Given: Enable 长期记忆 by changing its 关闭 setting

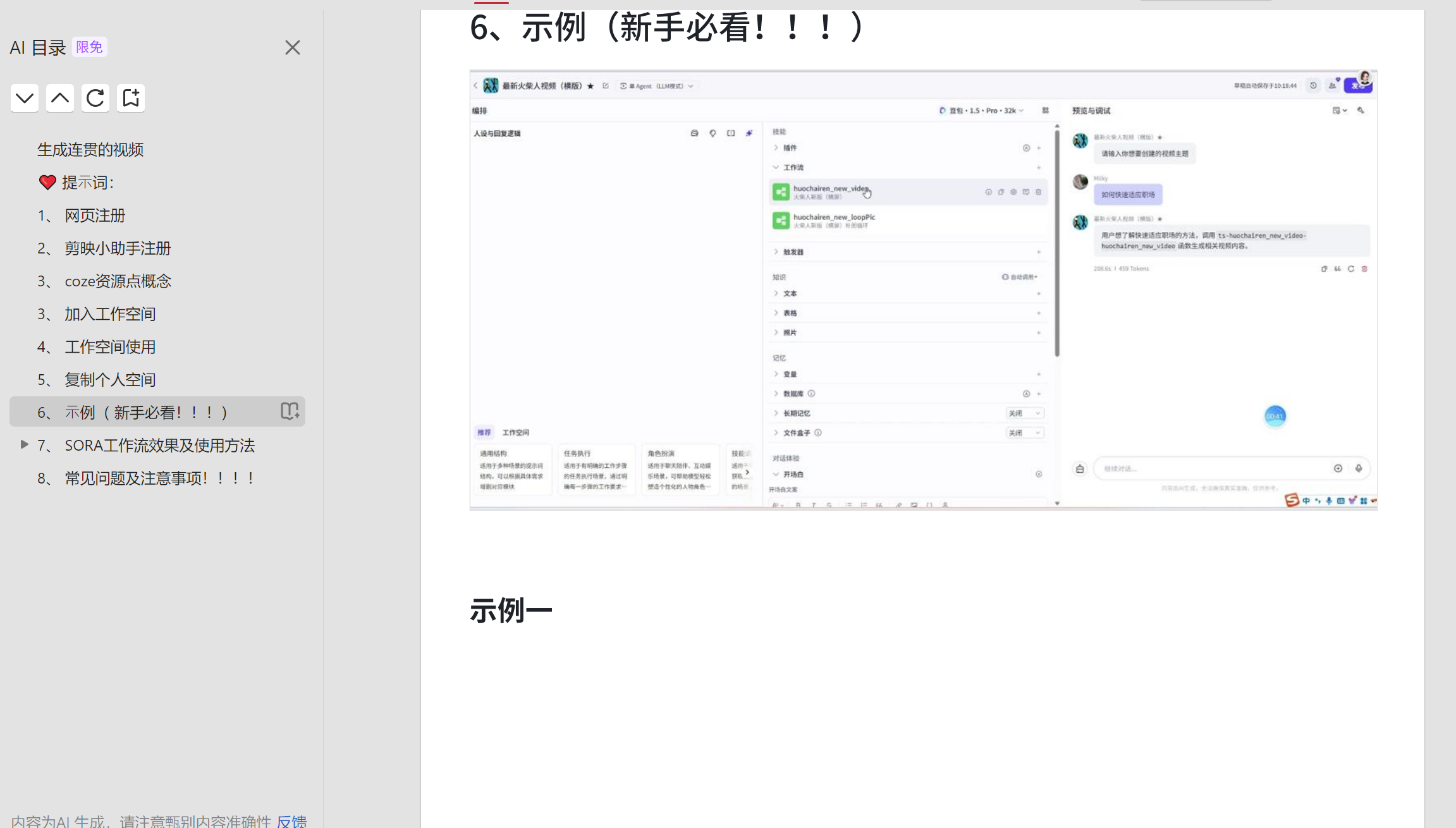Looking at the screenshot, I should pyautogui.click(x=1024, y=413).
